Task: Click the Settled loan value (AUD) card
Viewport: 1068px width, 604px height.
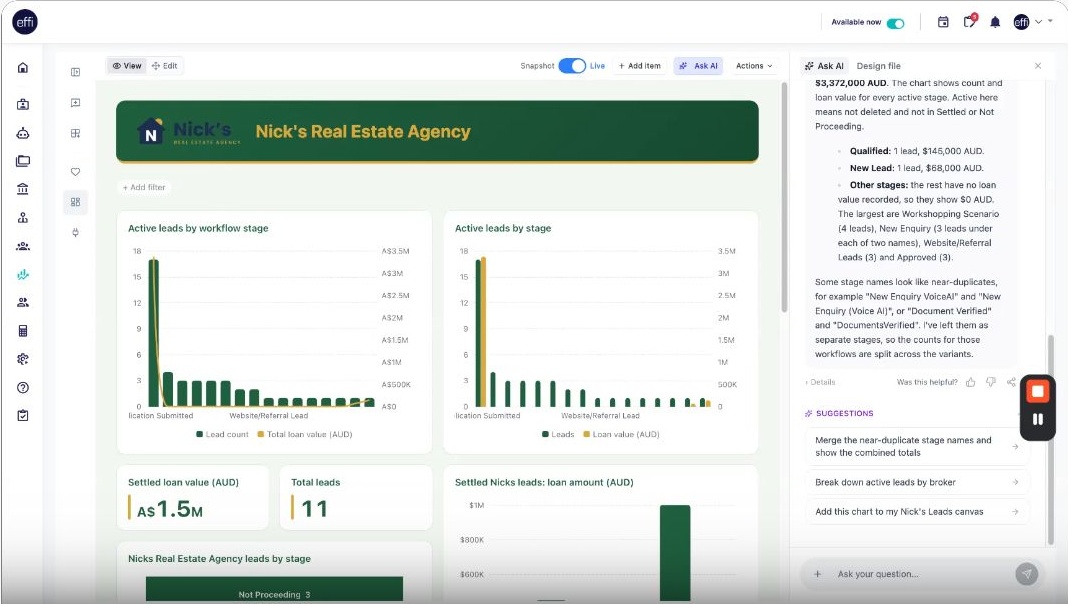Action: click(x=193, y=498)
